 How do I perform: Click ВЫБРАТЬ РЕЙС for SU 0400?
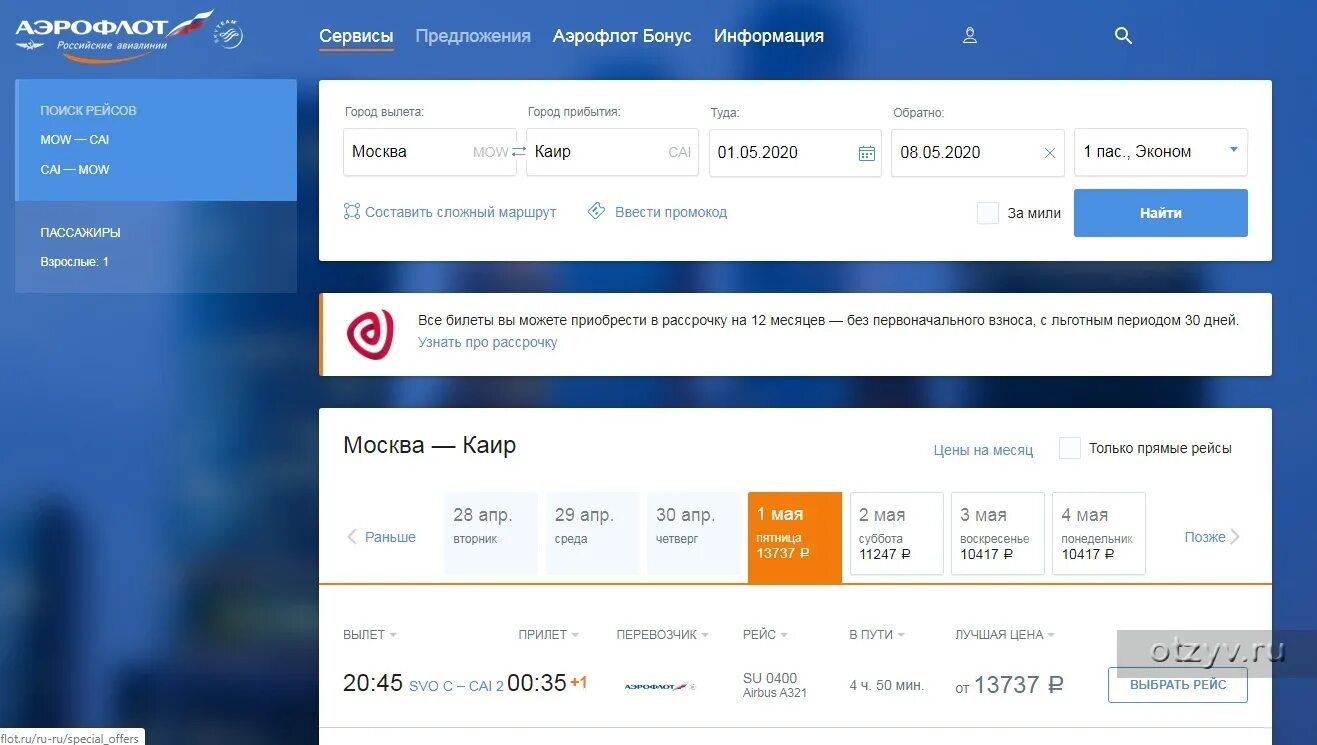click(1178, 685)
